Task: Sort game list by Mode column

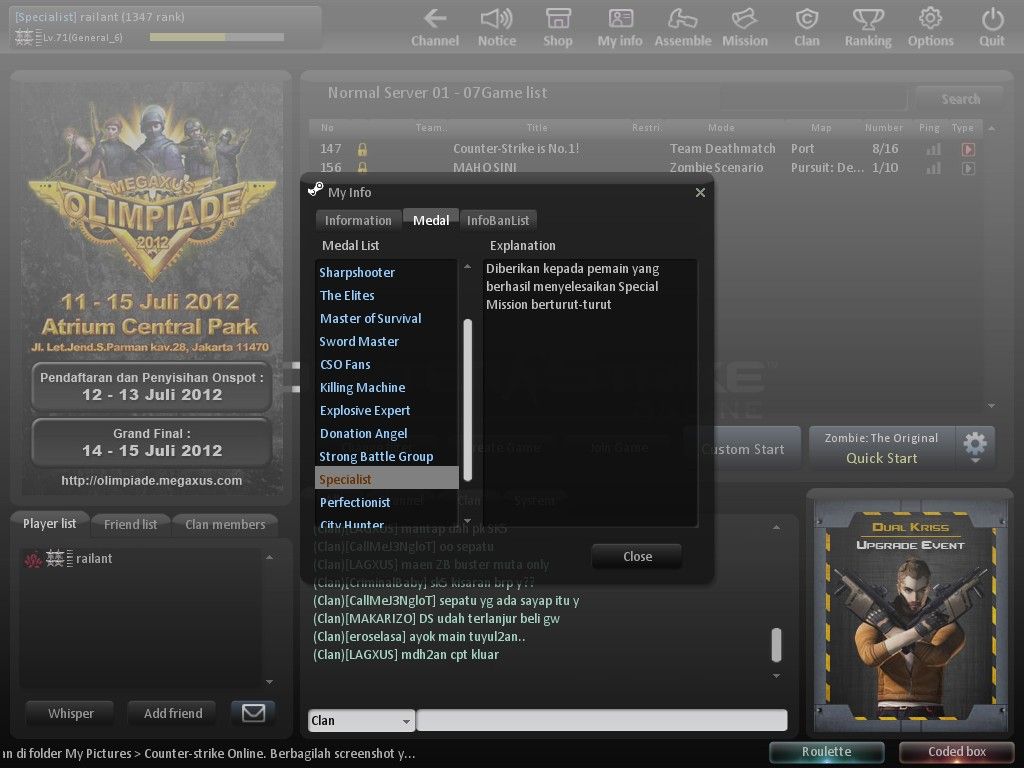Action: coord(721,128)
